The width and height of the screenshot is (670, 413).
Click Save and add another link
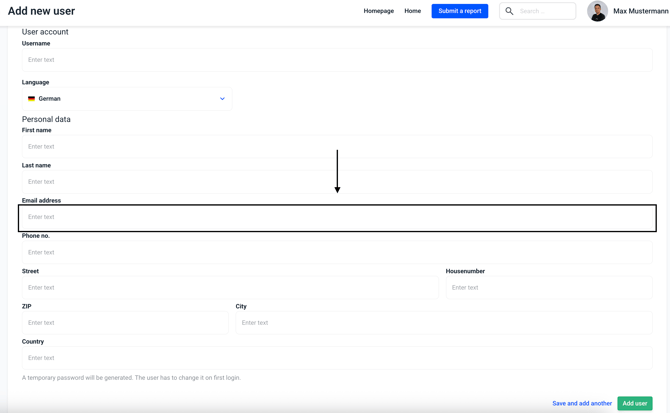(x=581, y=403)
